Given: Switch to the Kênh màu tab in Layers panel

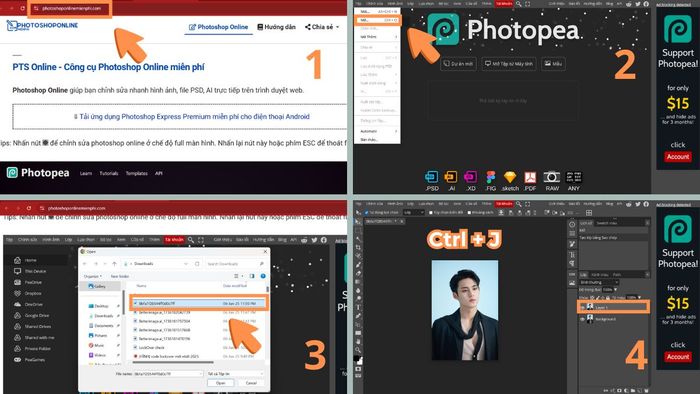Looking at the screenshot, I should tap(599, 275).
